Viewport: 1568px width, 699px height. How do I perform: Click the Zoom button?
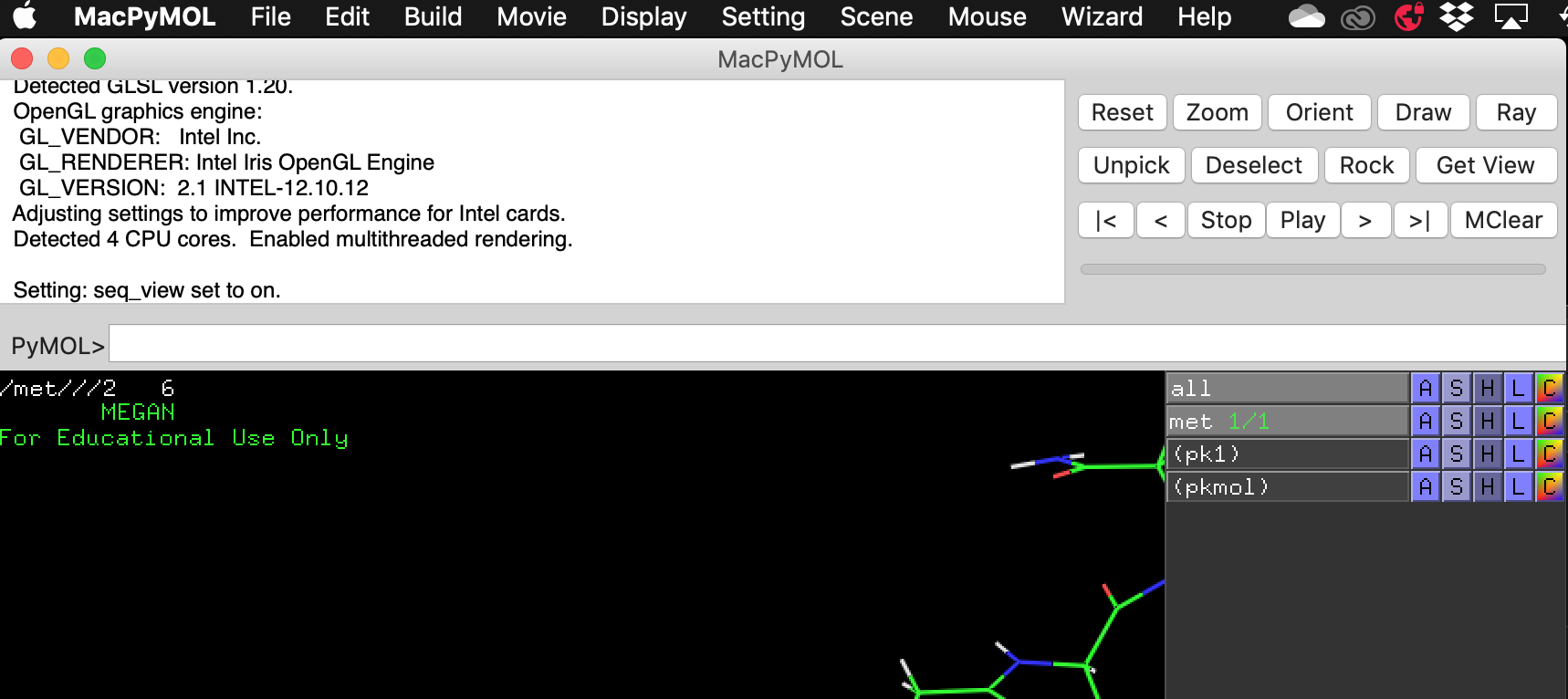pos(1218,112)
